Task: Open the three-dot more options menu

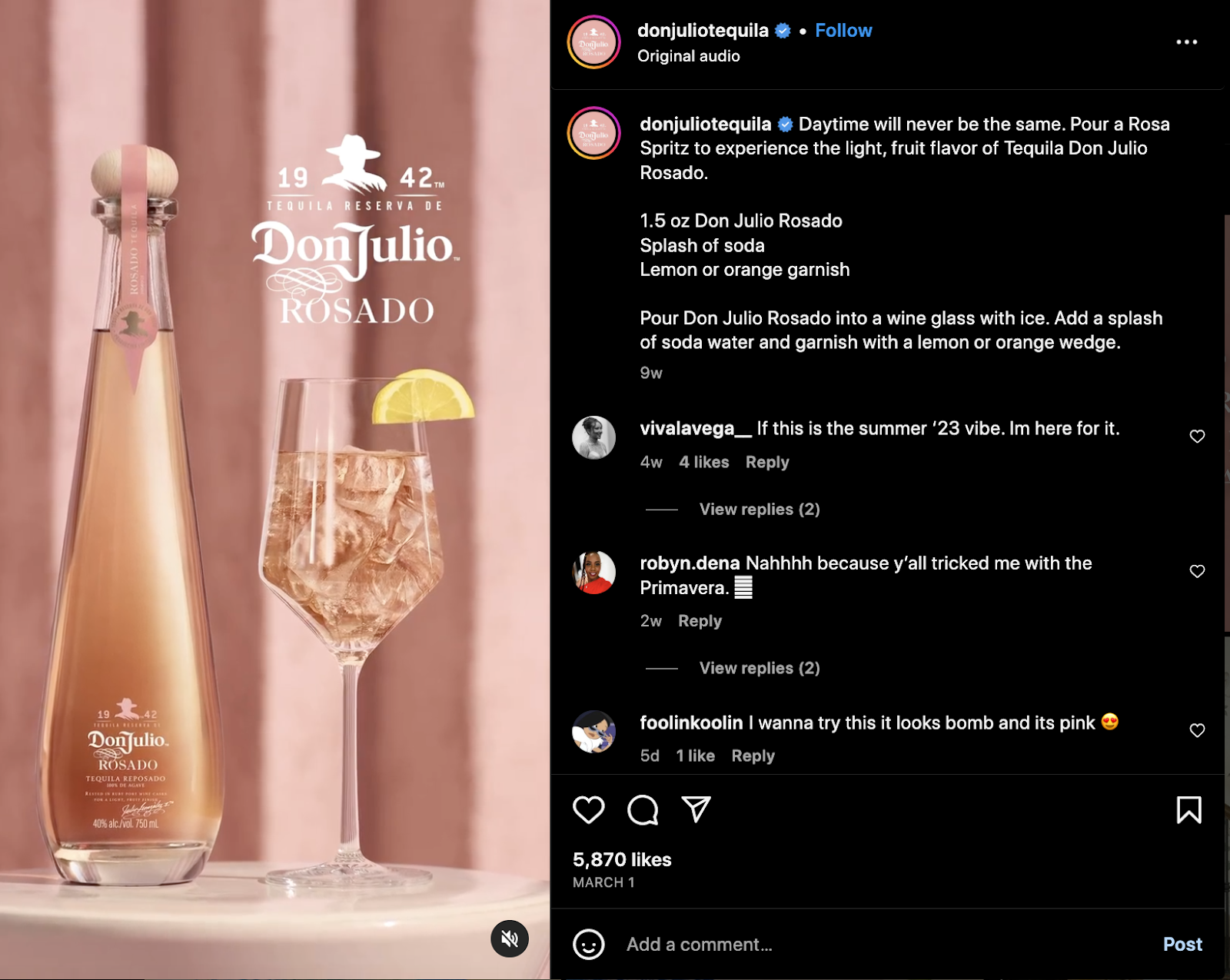Action: point(1186,42)
